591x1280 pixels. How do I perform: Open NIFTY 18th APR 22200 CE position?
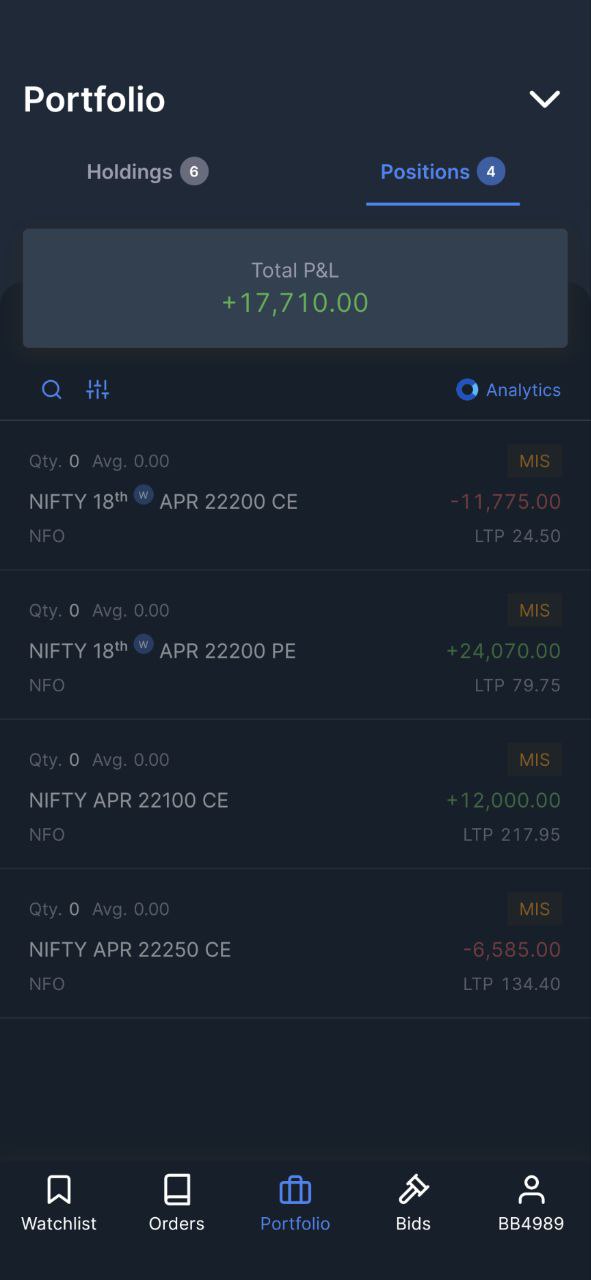(x=295, y=496)
